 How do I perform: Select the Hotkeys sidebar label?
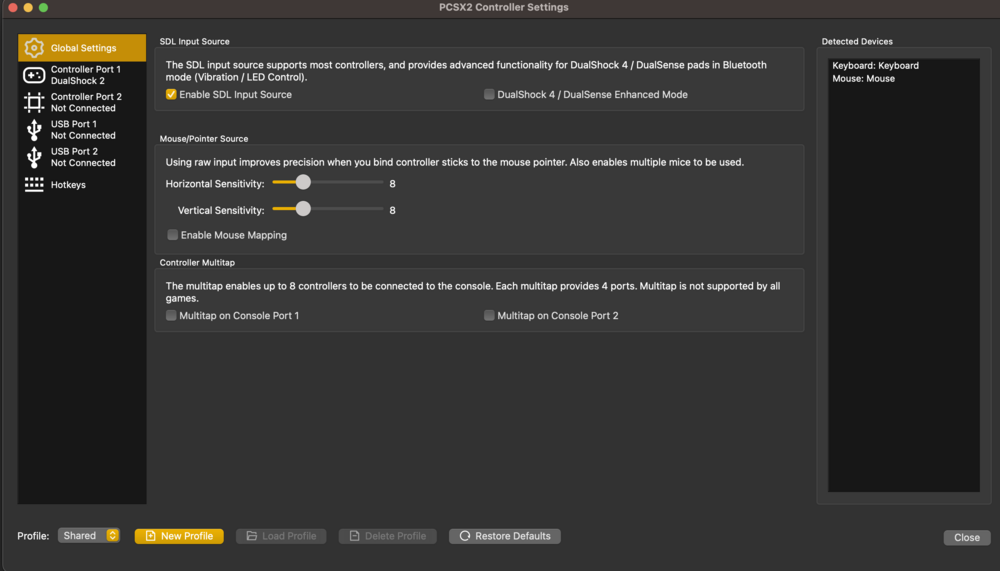point(68,185)
